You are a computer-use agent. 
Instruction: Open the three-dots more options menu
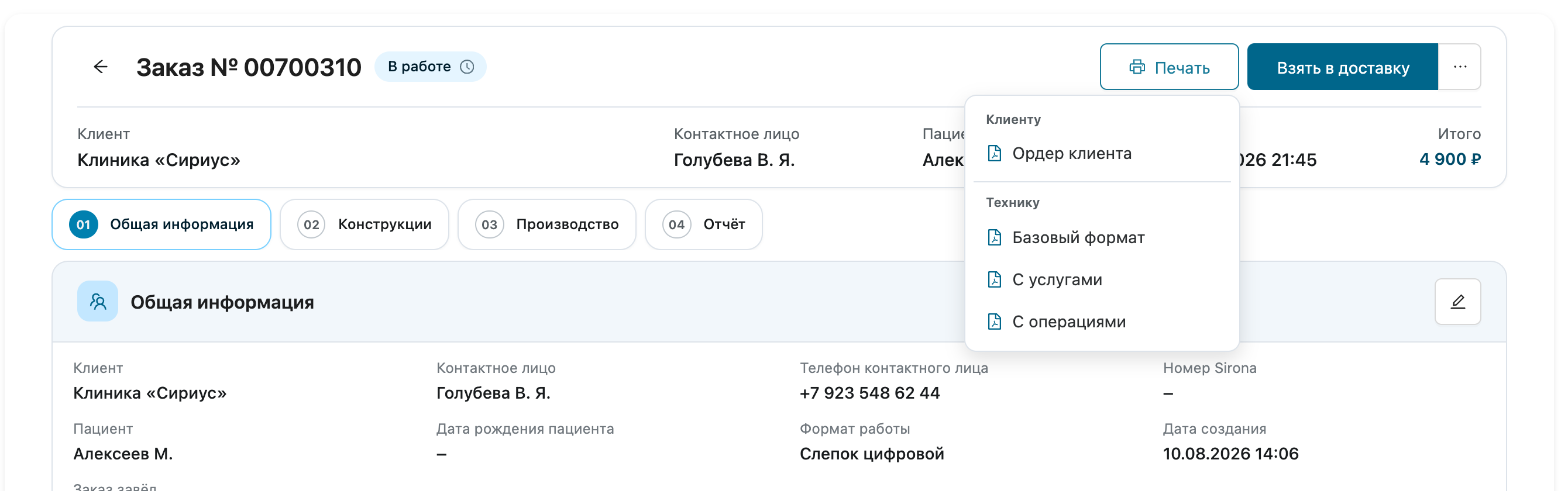click(x=1460, y=67)
